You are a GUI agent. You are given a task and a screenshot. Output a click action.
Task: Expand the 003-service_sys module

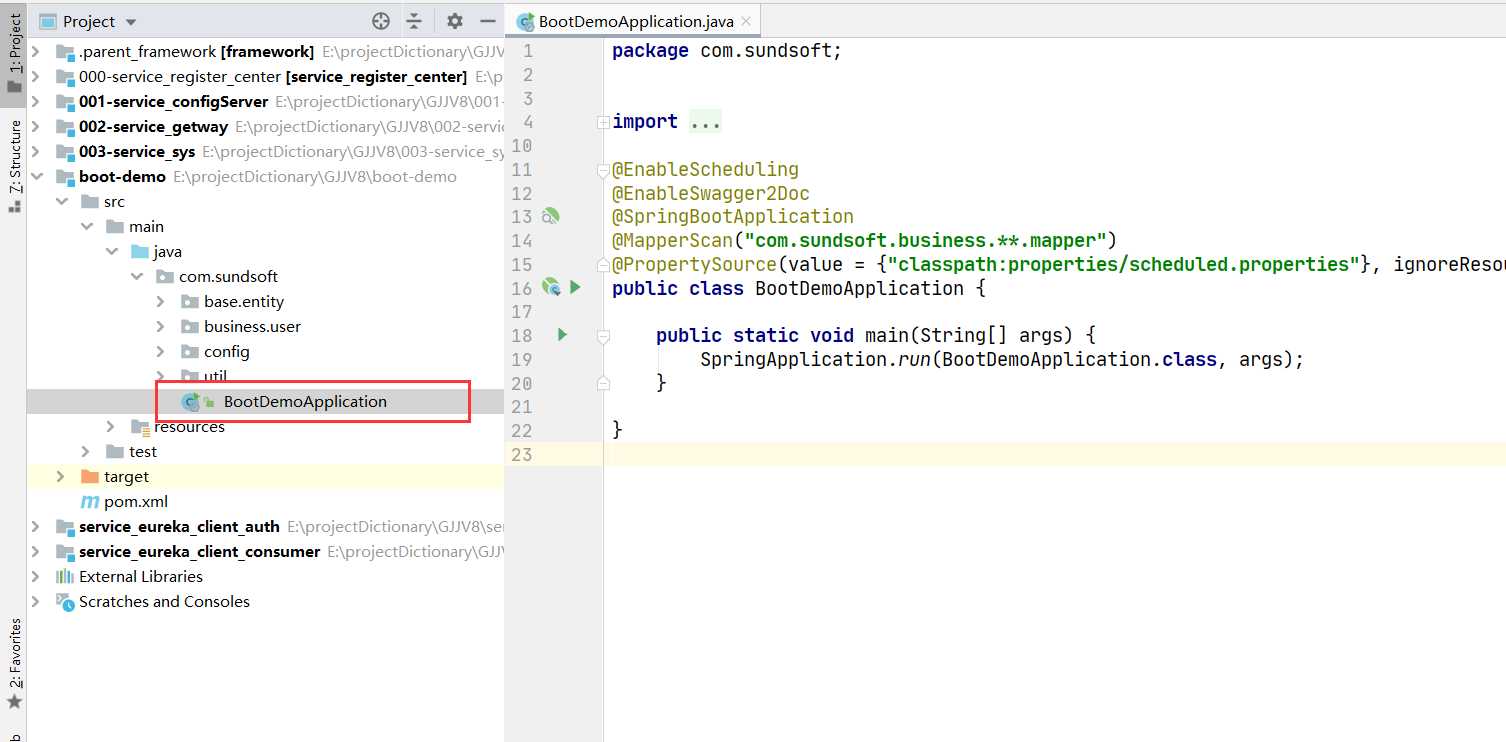point(36,151)
